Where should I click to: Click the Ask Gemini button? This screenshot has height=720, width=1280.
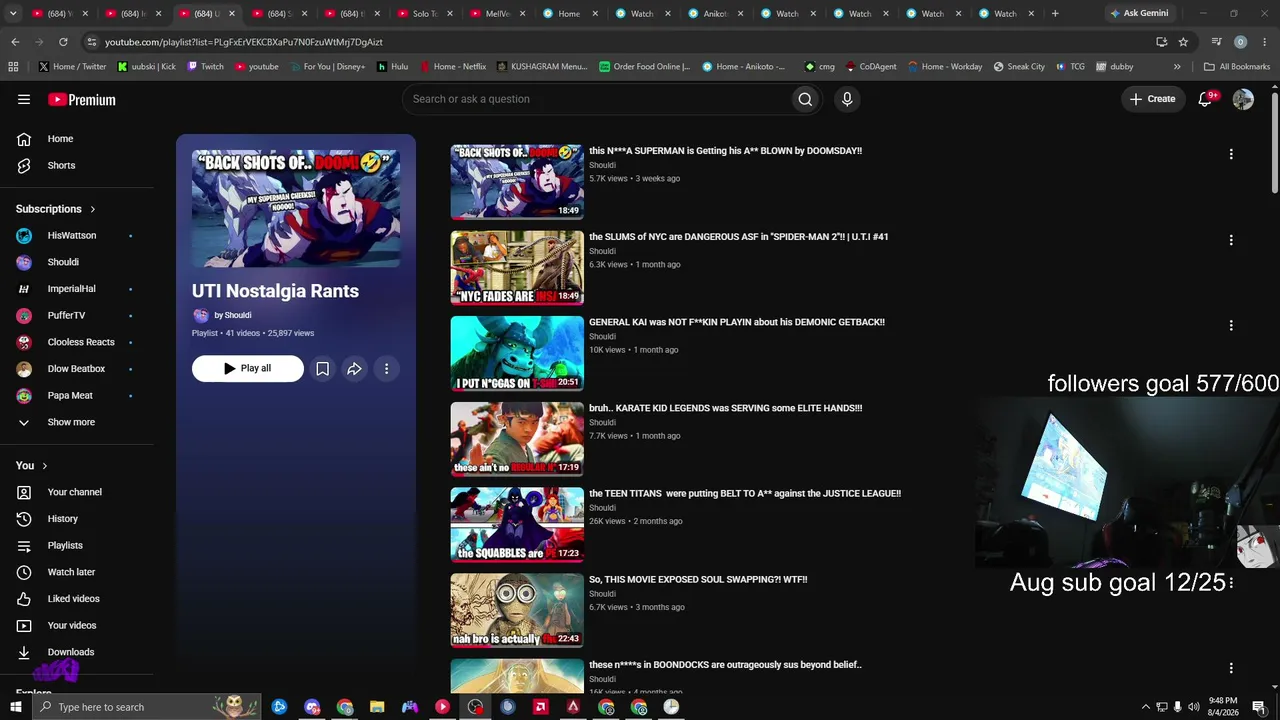point(1139,14)
